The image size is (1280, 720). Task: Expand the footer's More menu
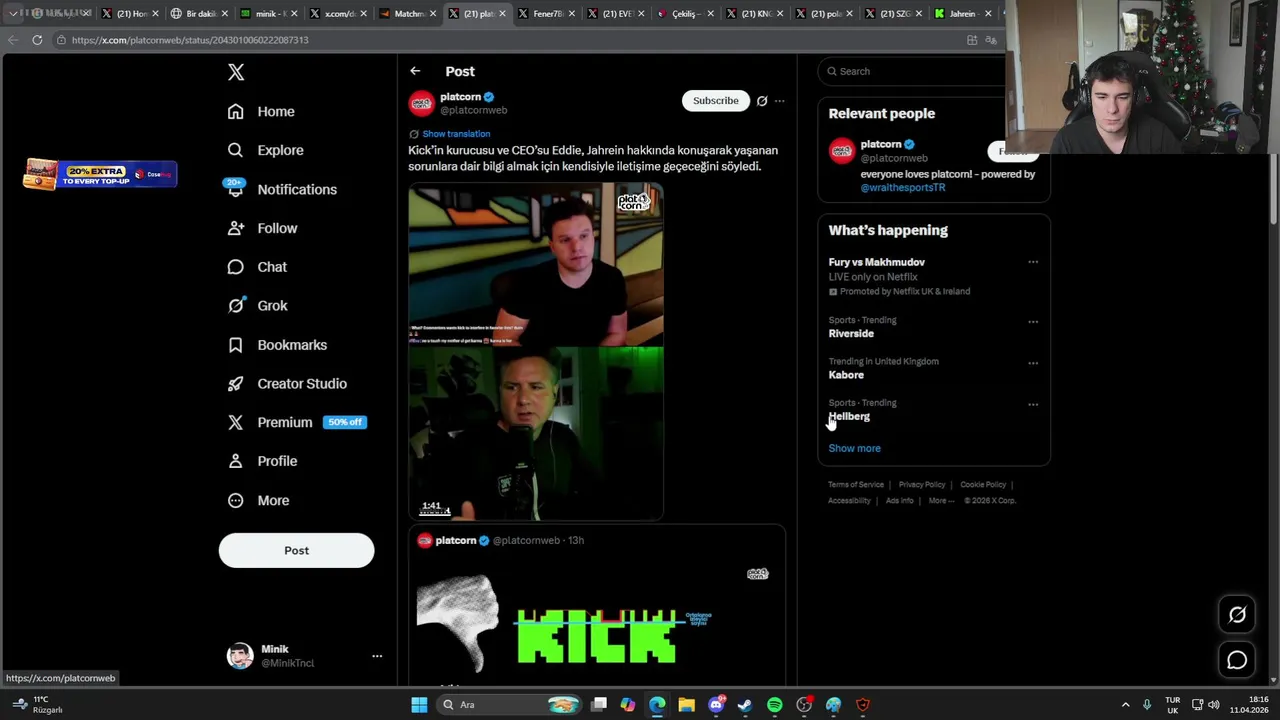click(x=941, y=501)
